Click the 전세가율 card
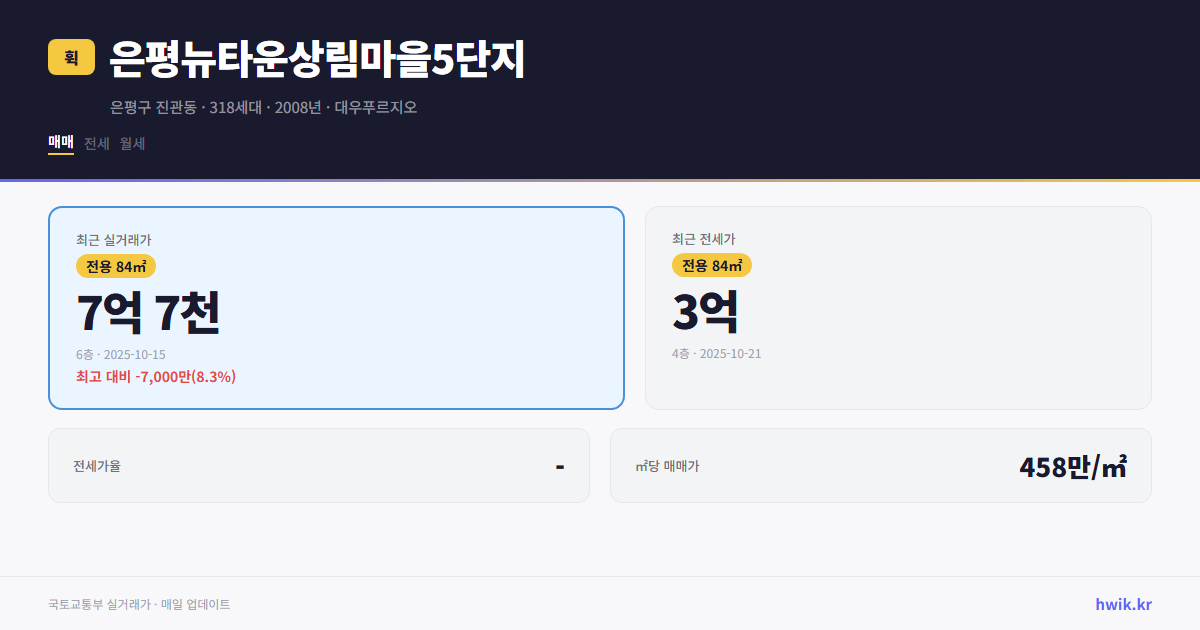 click(x=318, y=465)
